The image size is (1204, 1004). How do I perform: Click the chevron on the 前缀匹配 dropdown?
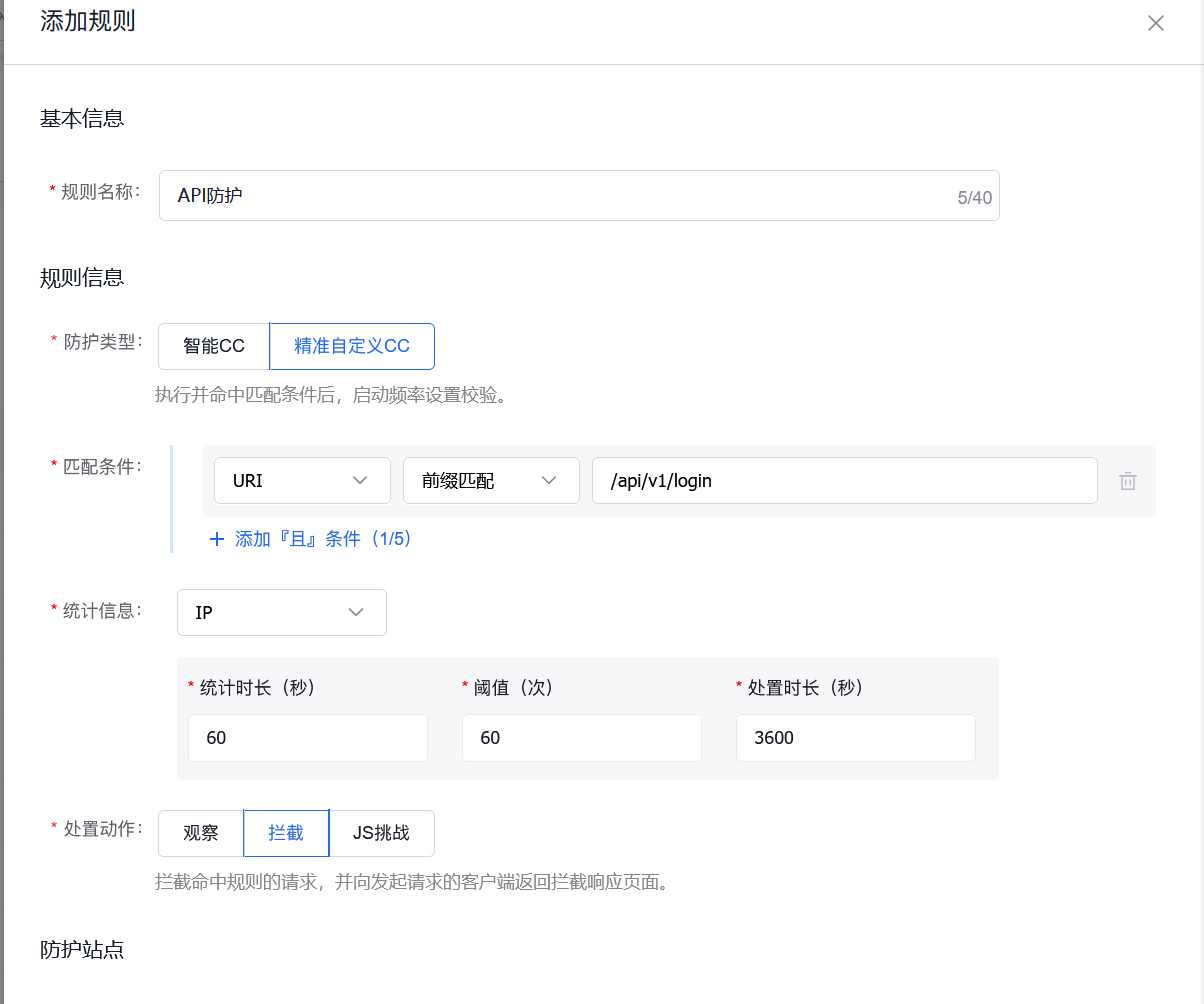549,480
